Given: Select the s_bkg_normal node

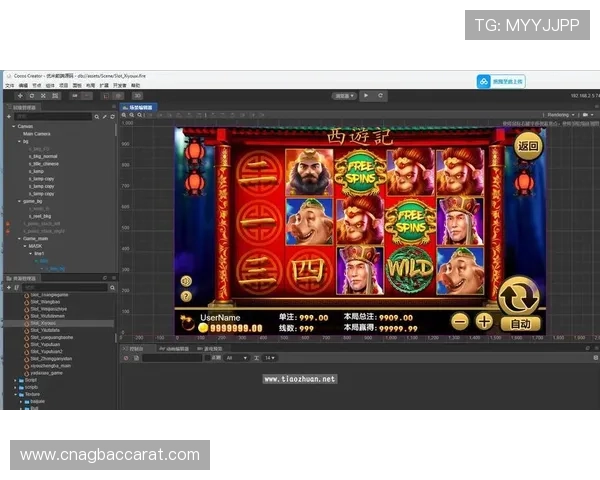Looking at the screenshot, I should tap(43, 156).
